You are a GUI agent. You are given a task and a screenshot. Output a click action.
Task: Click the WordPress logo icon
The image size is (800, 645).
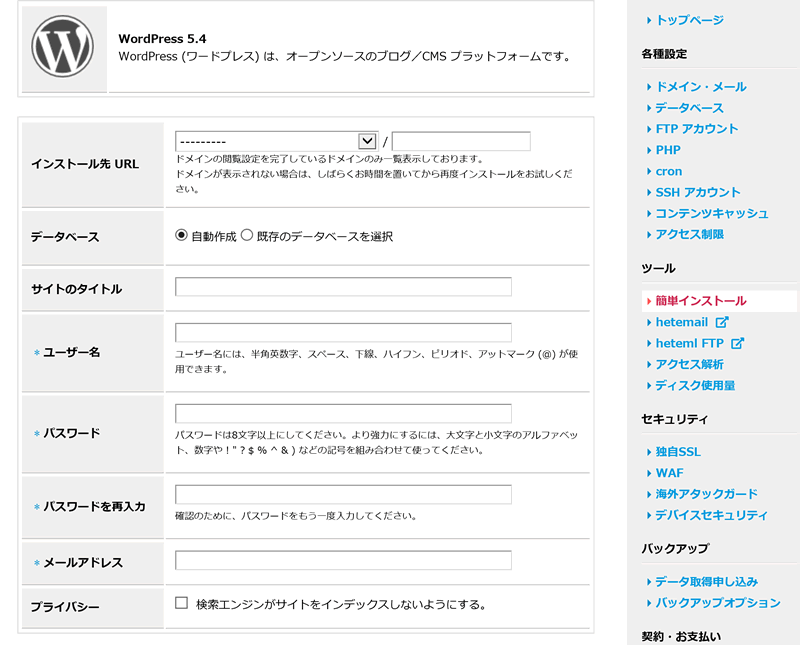pyautogui.click(x=62, y=47)
